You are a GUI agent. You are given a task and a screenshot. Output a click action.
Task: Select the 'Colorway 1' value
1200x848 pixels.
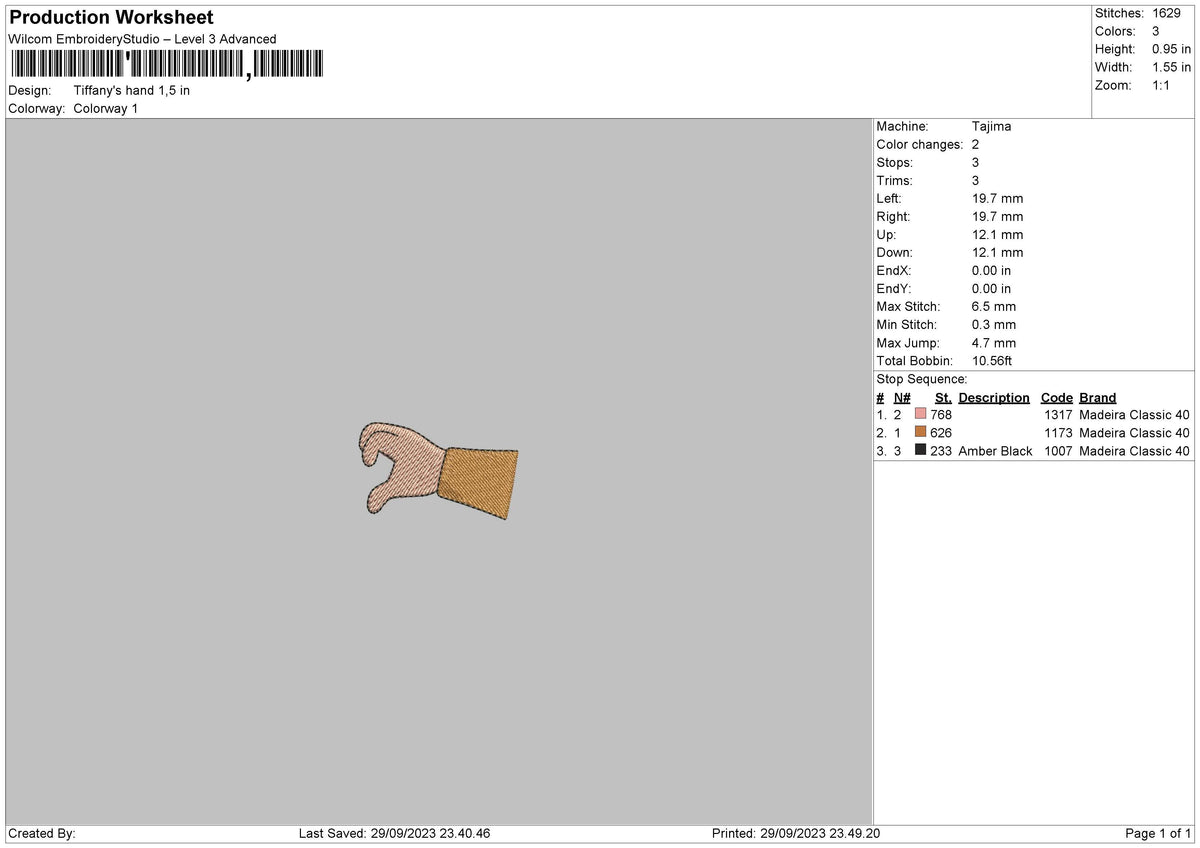[x=105, y=108]
